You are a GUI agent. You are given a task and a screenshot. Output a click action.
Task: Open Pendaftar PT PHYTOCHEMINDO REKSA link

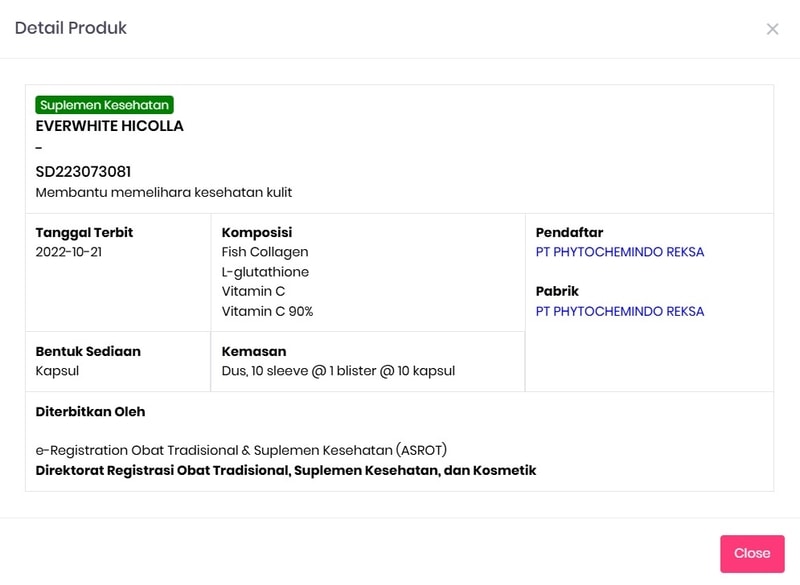click(619, 252)
